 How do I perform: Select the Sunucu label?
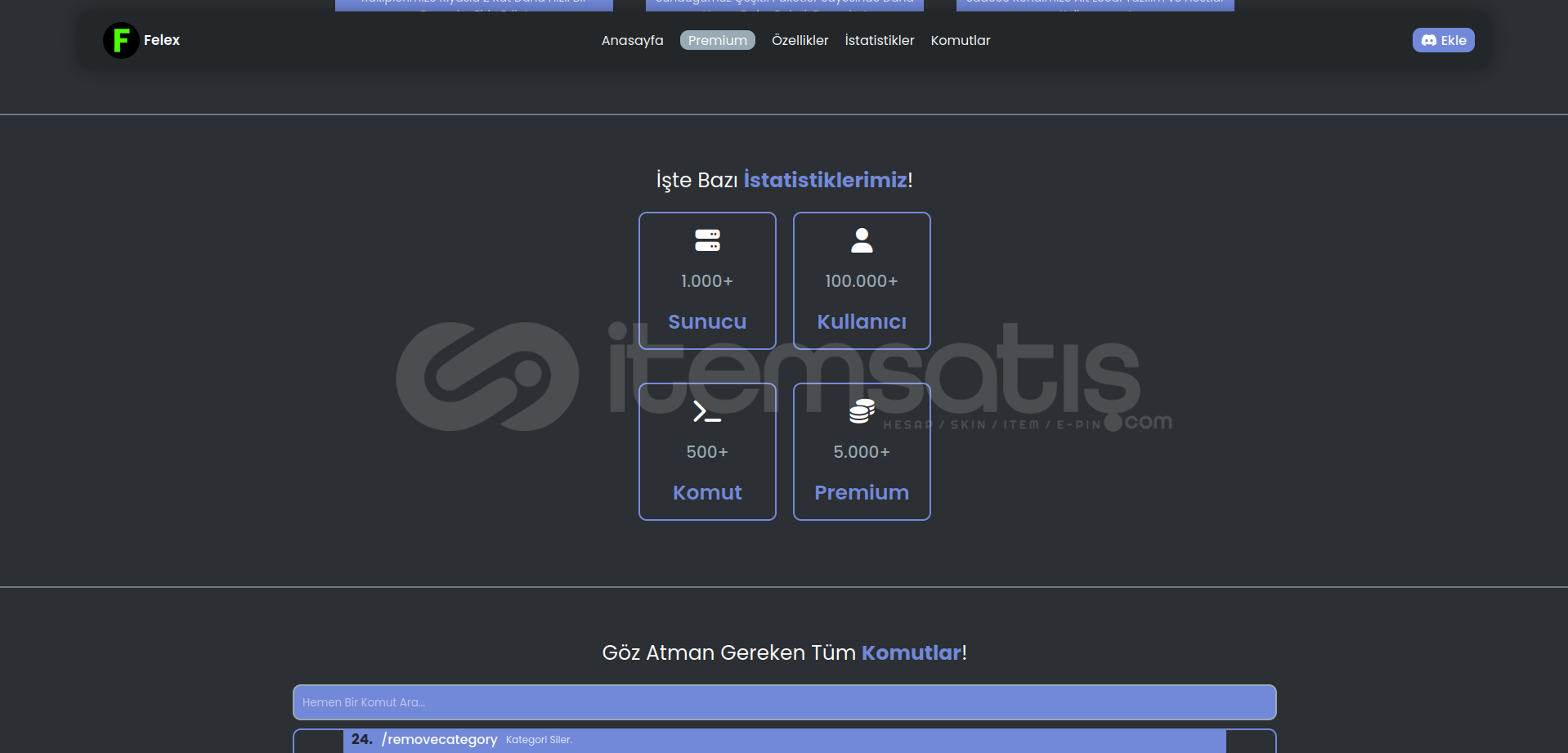coord(707,321)
